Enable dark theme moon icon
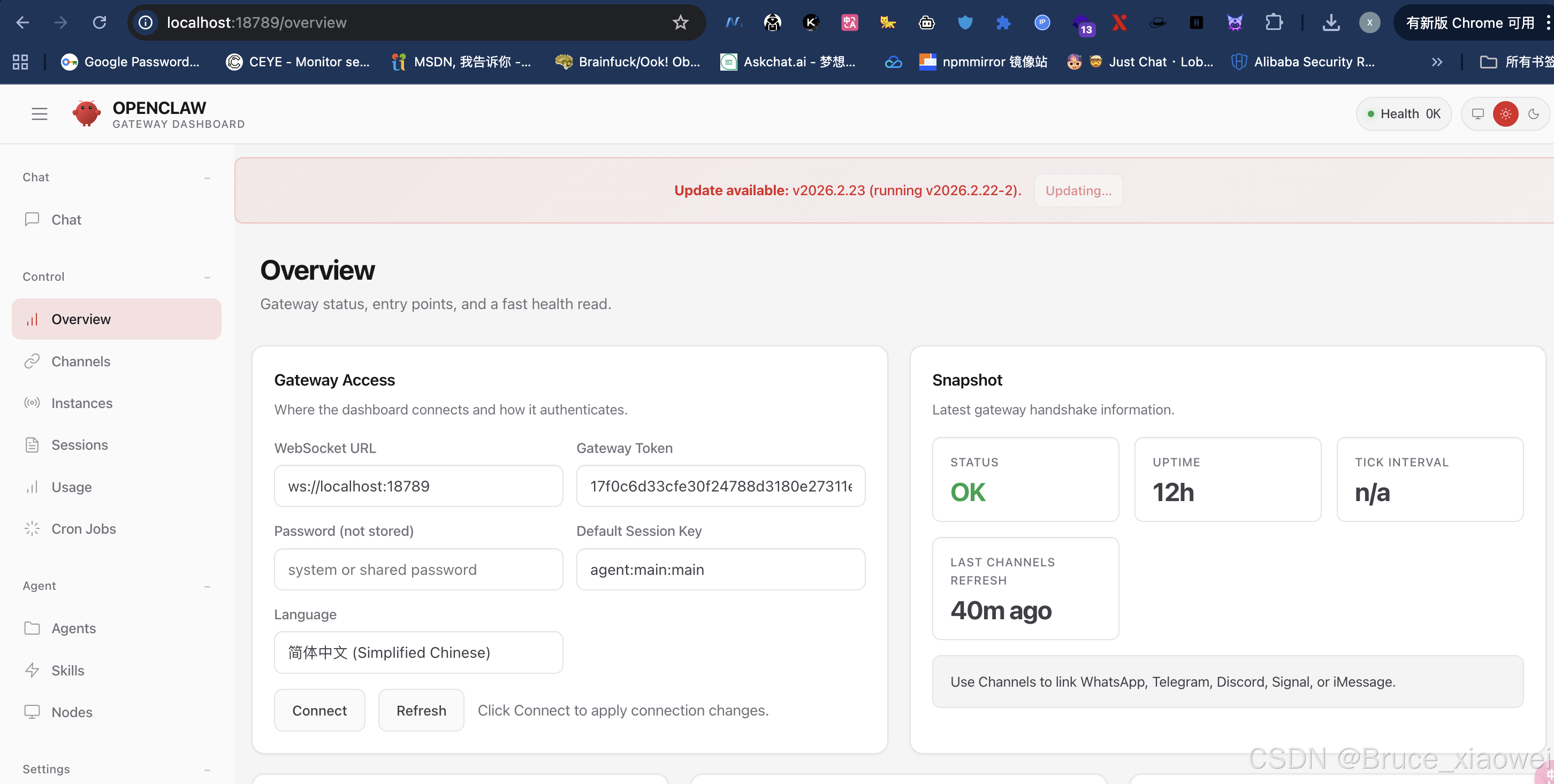Screen dimensions: 1554x784 pos(1533,113)
